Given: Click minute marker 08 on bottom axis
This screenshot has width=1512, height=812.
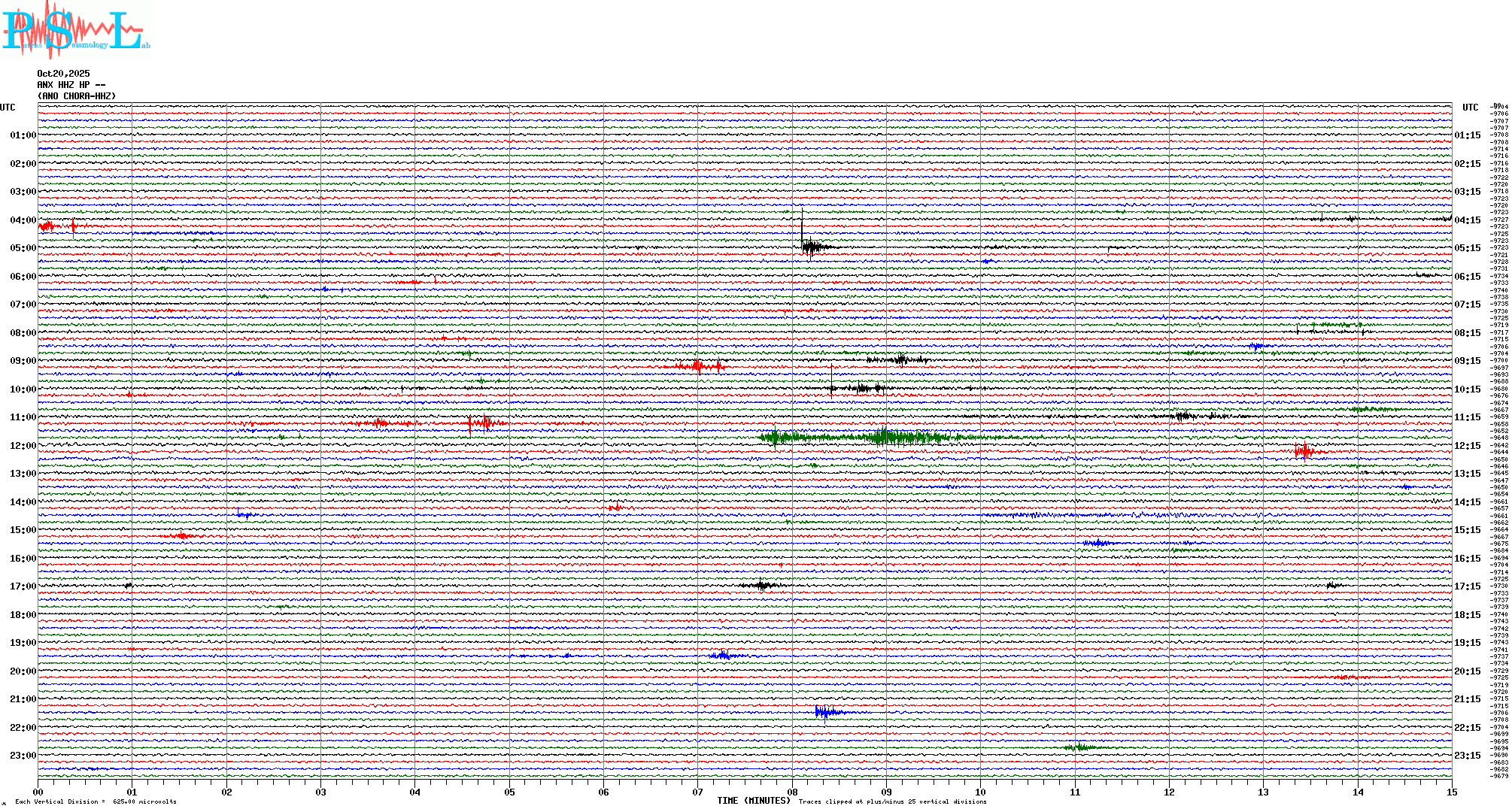Looking at the screenshot, I should click(x=792, y=792).
